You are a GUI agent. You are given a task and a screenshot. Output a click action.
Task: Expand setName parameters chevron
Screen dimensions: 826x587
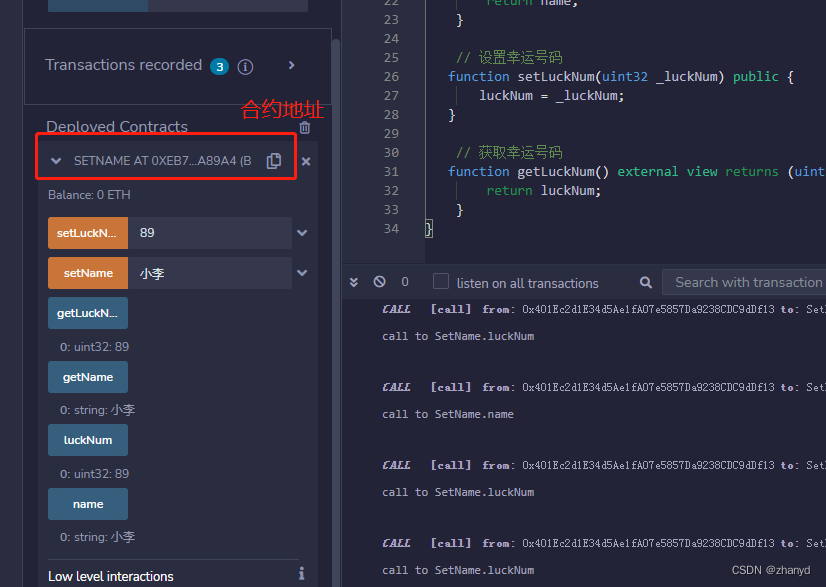[x=302, y=273]
